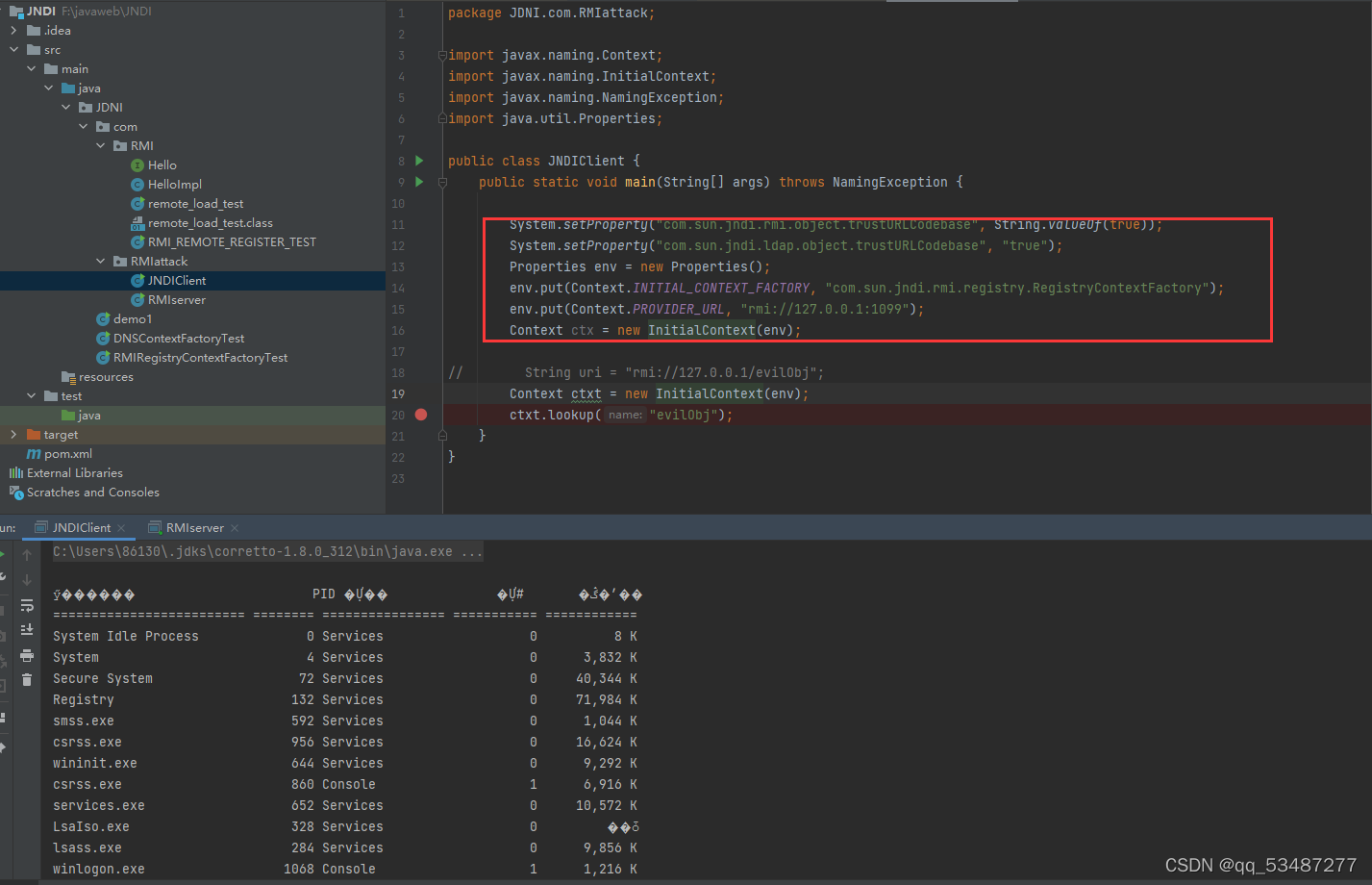
Task: Collapse the JDNI package node
Action: coord(66,108)
